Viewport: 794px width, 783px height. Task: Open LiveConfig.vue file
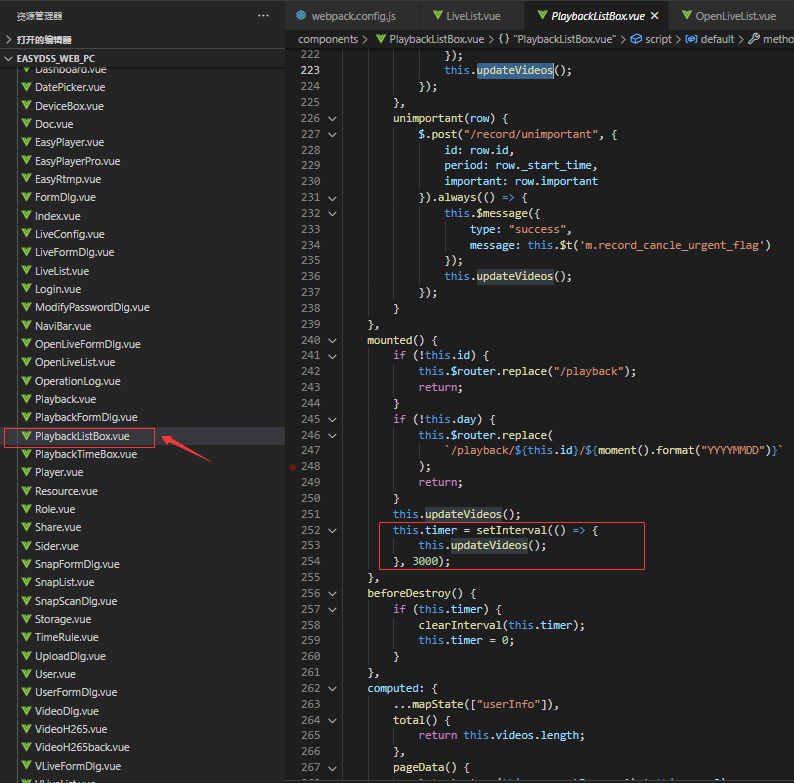(x=69, y=234)
